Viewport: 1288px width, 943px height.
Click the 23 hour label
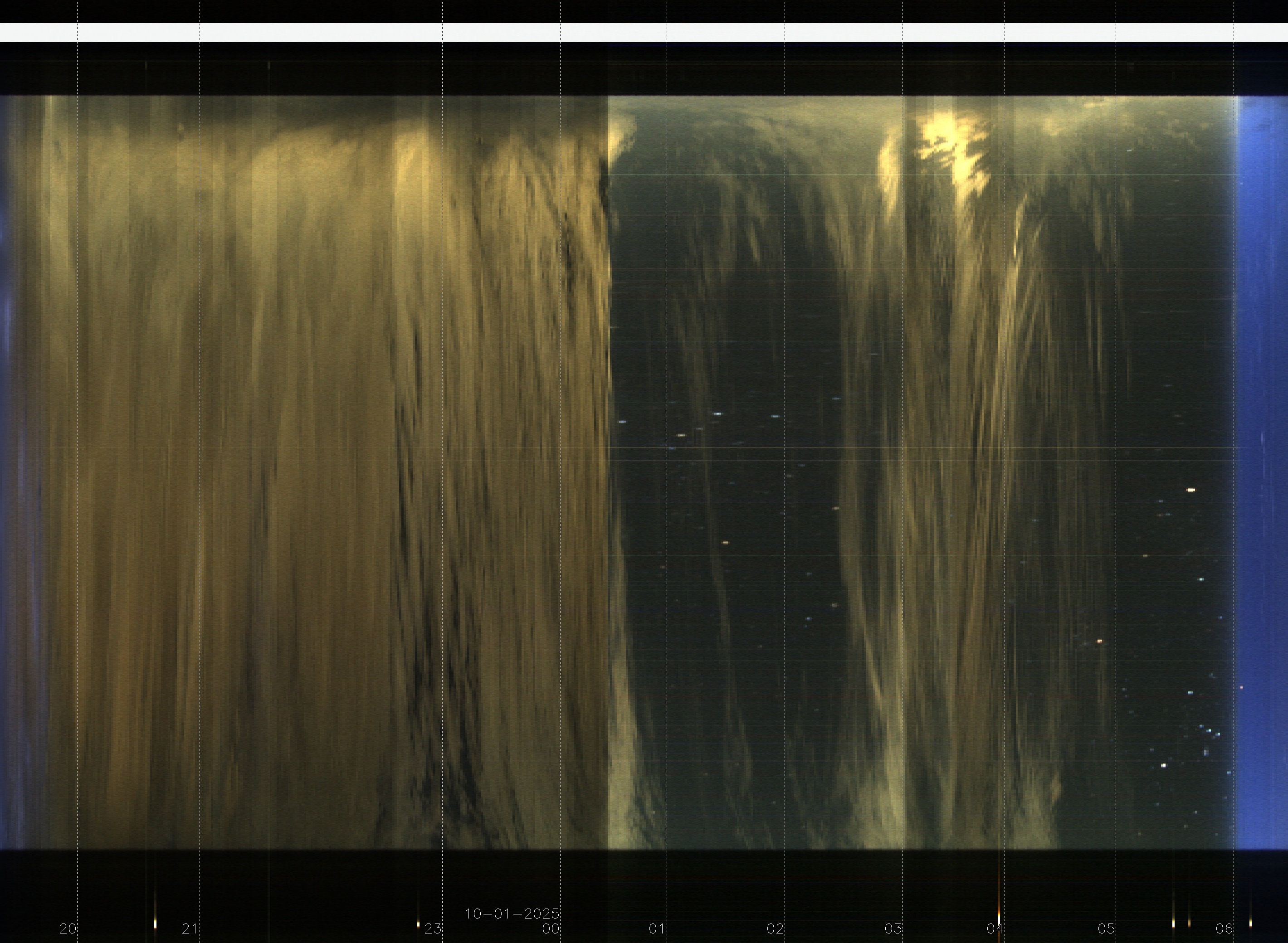click(x=433, y=929)
